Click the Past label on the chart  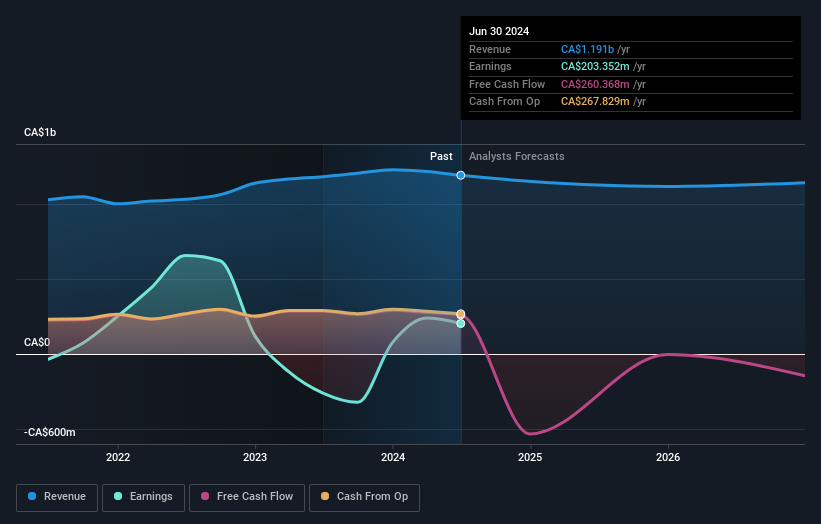click(x=441, y=156)
